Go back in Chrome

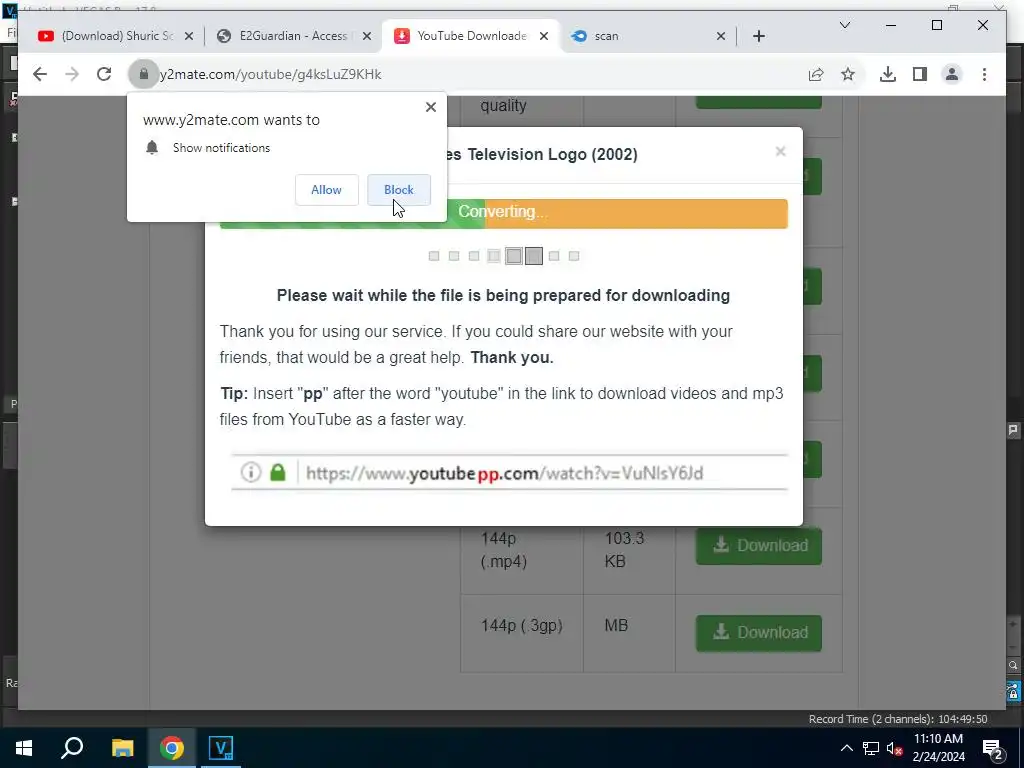point(40,74)
